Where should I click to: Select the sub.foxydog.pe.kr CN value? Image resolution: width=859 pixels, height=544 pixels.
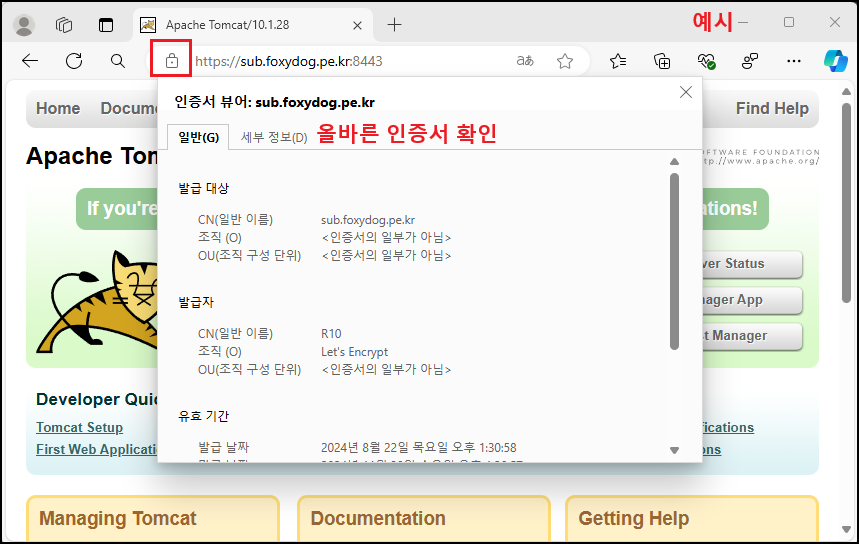coord(368,220)
